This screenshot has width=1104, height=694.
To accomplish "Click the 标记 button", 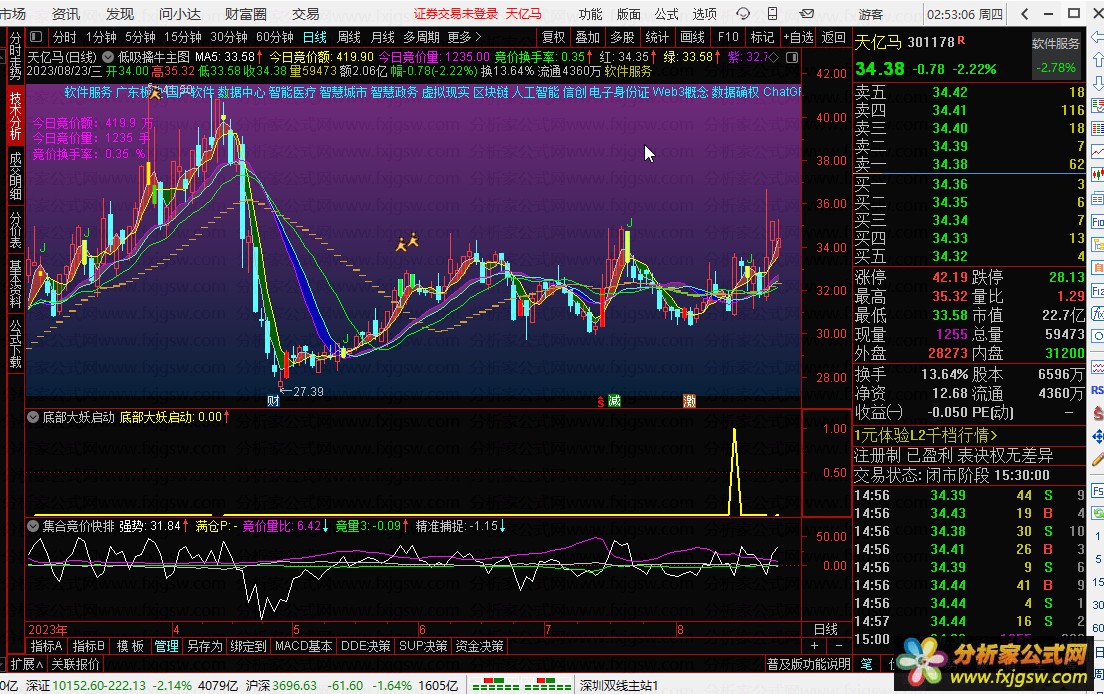I will 763,37.
